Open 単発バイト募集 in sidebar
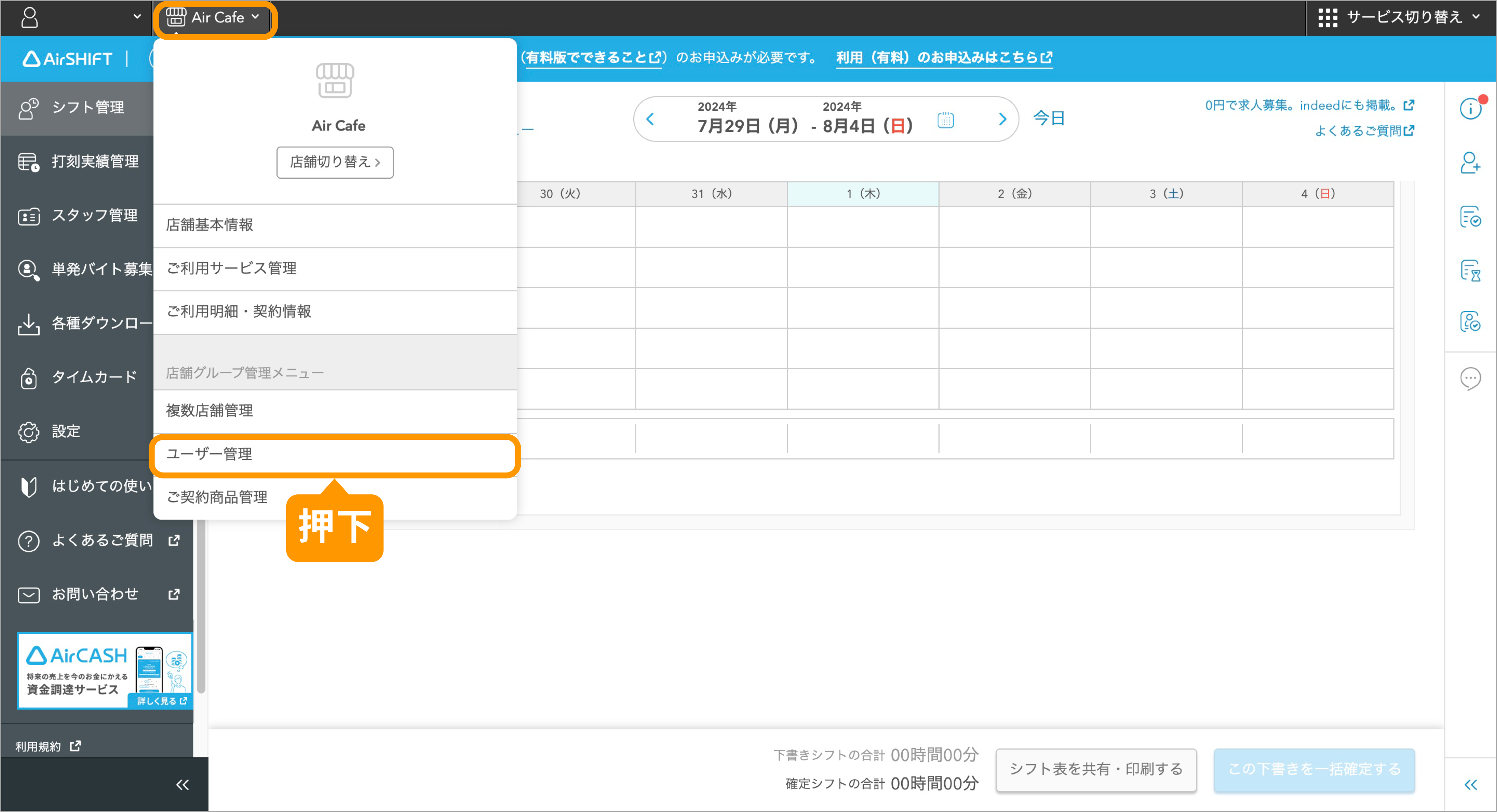The height and width of the screenshot is (812, 1497). click(77, 270)
